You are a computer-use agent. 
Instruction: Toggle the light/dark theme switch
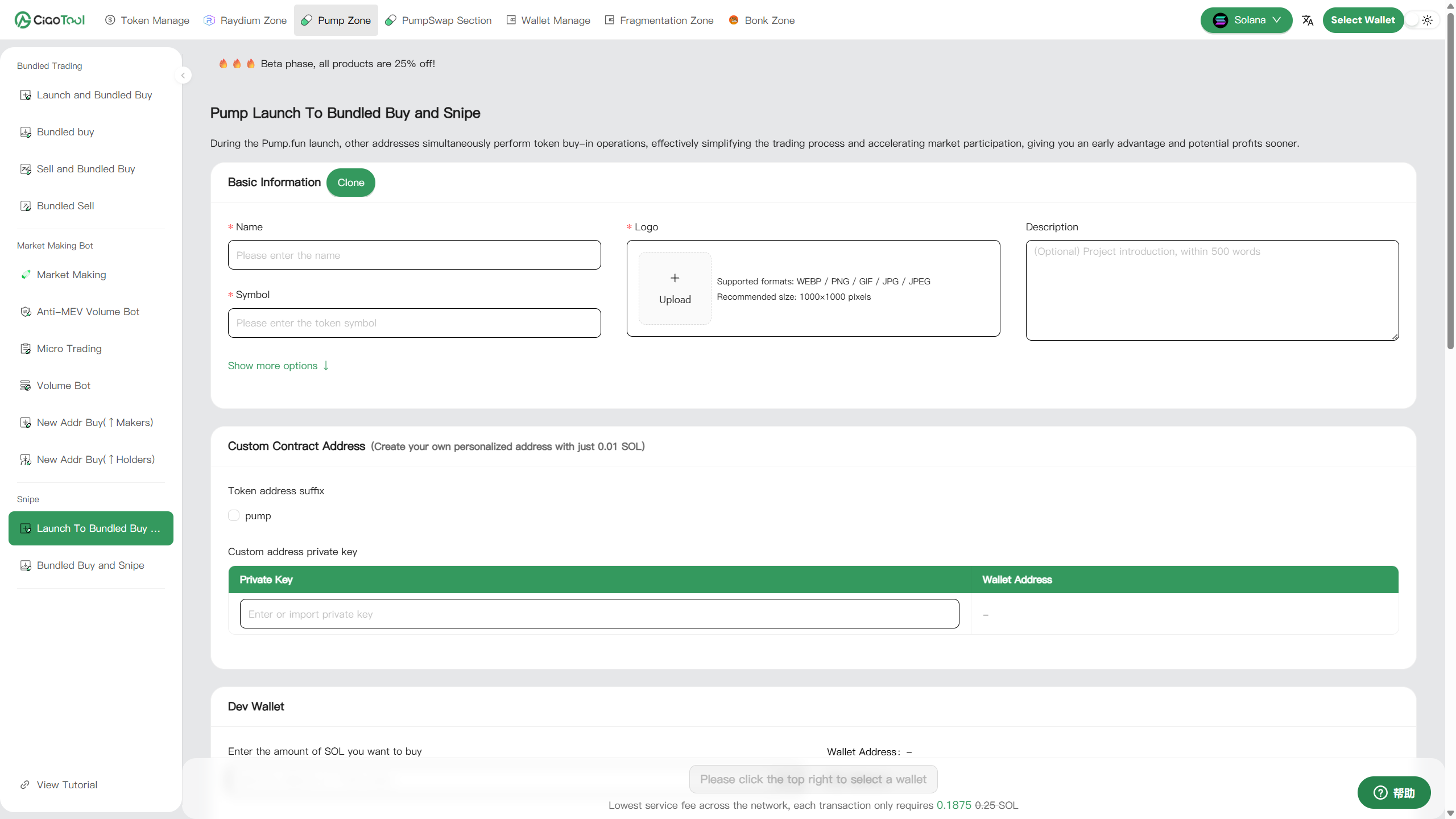pos(1421,20)
